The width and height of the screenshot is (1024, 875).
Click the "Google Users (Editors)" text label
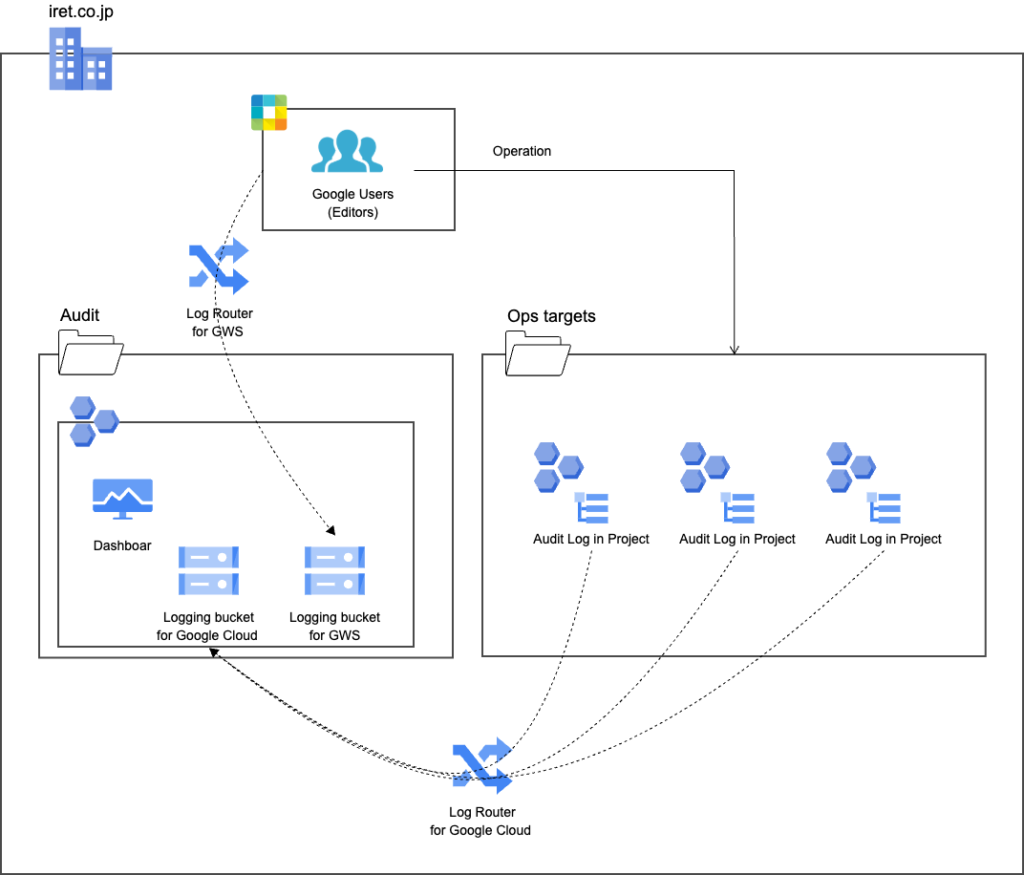click(353, 203)
